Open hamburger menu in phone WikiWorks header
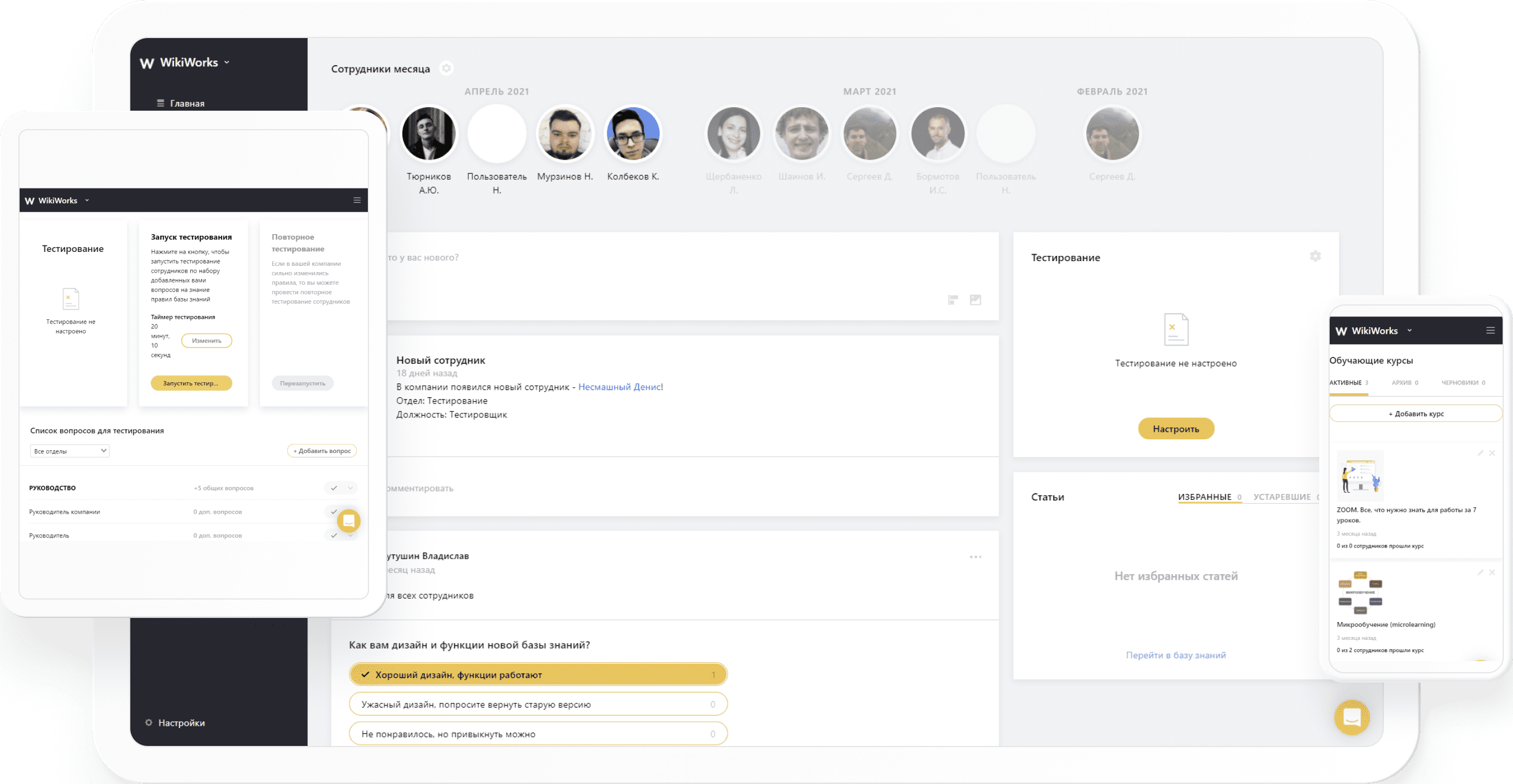This screenshot has width=1513, height=784. pos(1490,330)
